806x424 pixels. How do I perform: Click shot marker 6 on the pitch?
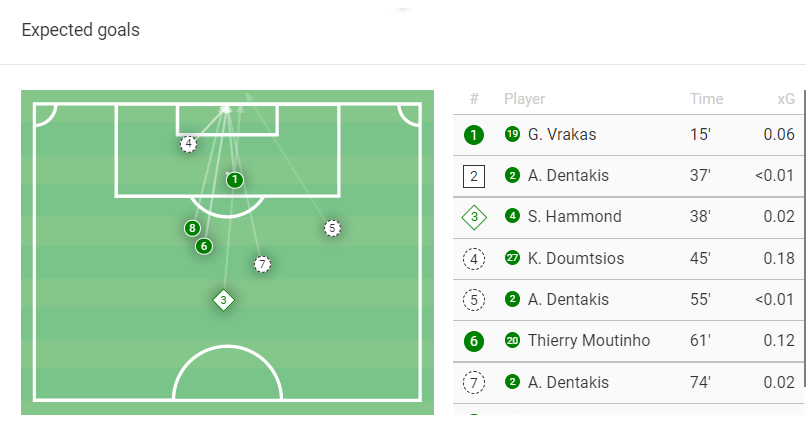(x=204, y=246)
